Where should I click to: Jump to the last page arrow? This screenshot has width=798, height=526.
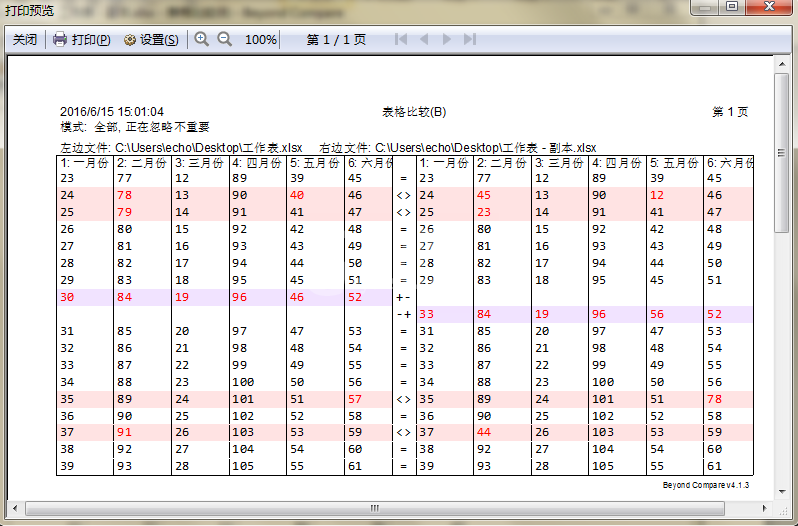click(470, 39)
